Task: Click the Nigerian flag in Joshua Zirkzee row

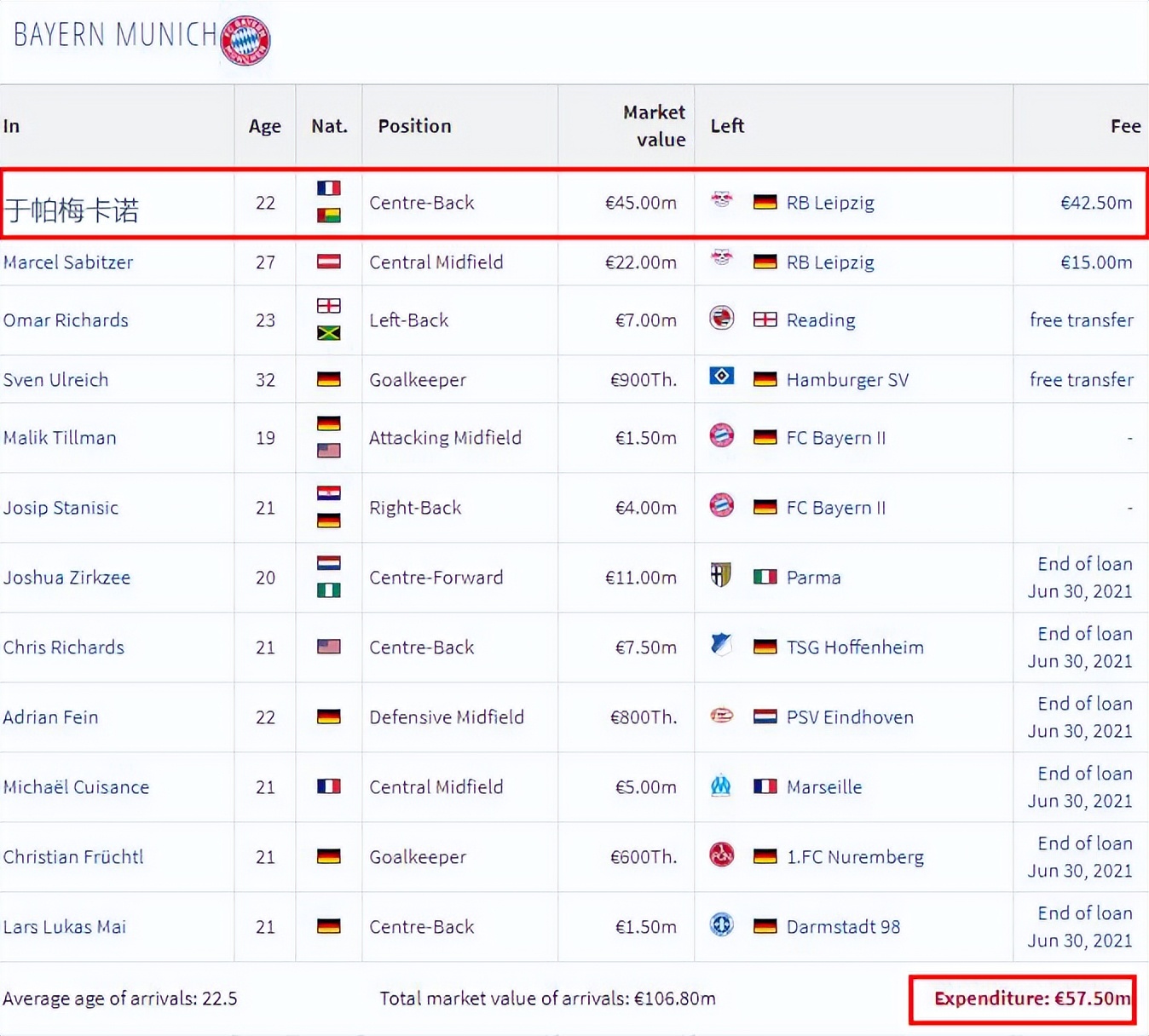Action: [x=329, y=590]
